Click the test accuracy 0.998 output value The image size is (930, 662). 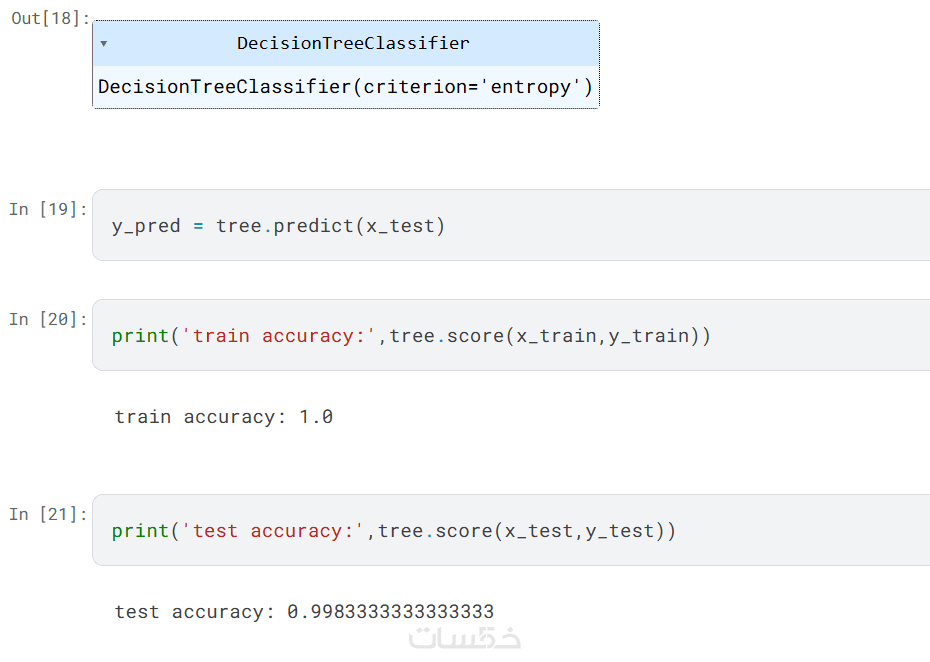(390, 611)
